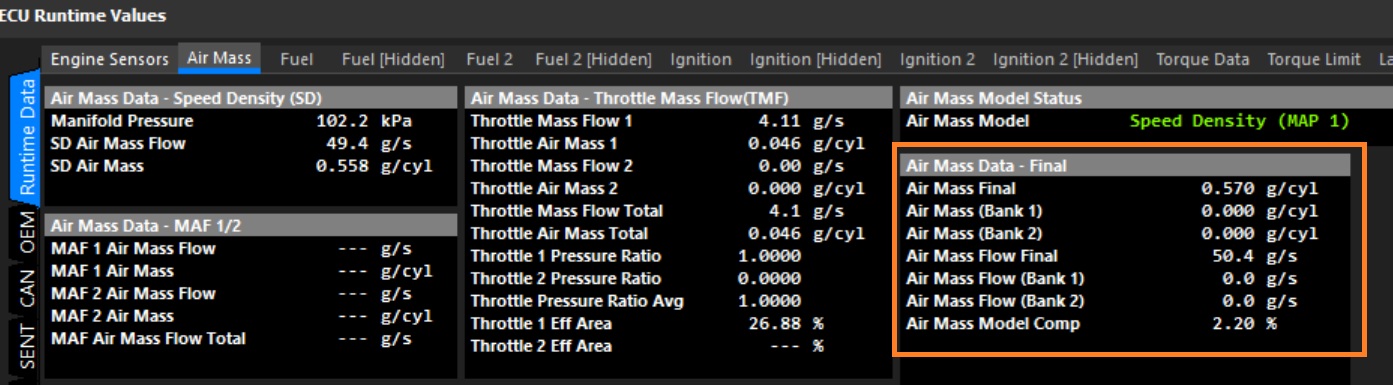Switch to the Ignition tab
Screen dimensions: 1393x385
tap(700, 59)
